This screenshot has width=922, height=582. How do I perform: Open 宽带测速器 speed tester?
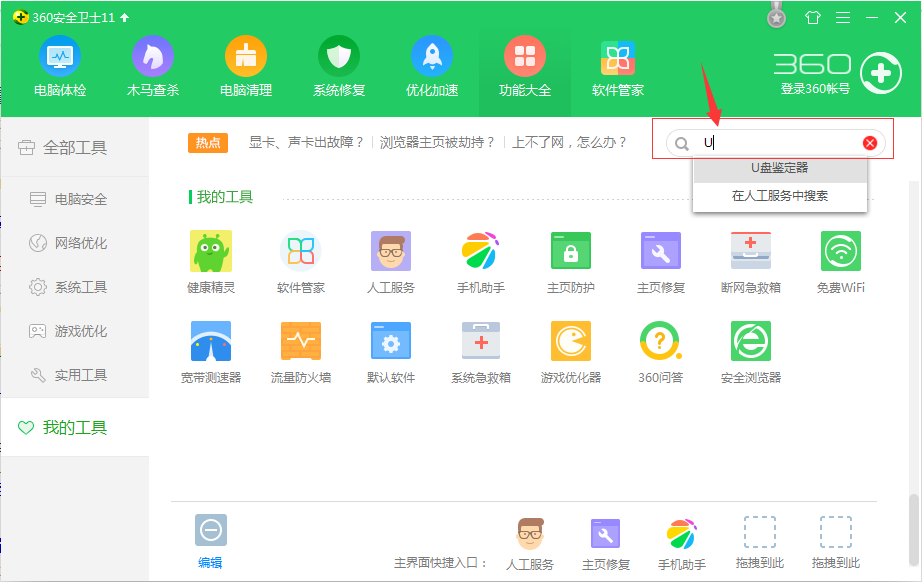tap(211, 352)
